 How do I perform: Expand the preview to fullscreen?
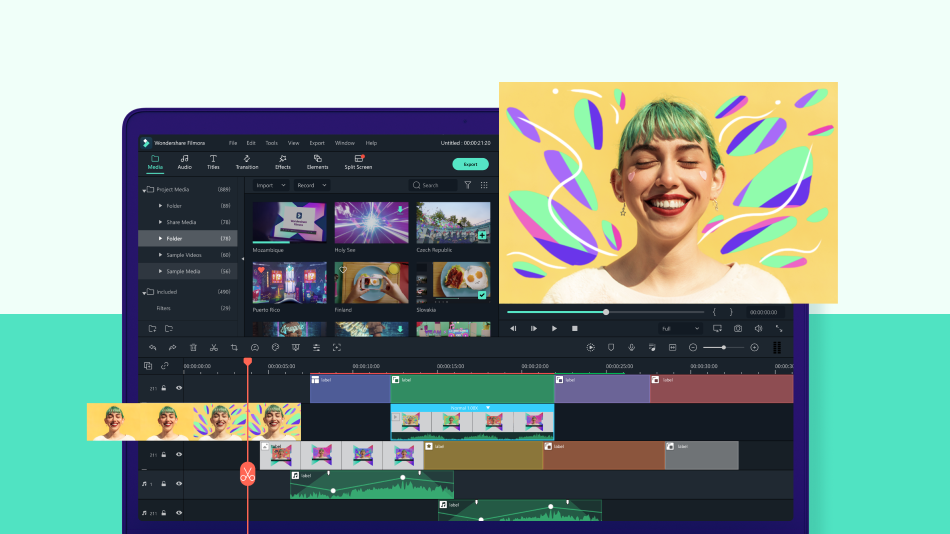tap(779, 329)
